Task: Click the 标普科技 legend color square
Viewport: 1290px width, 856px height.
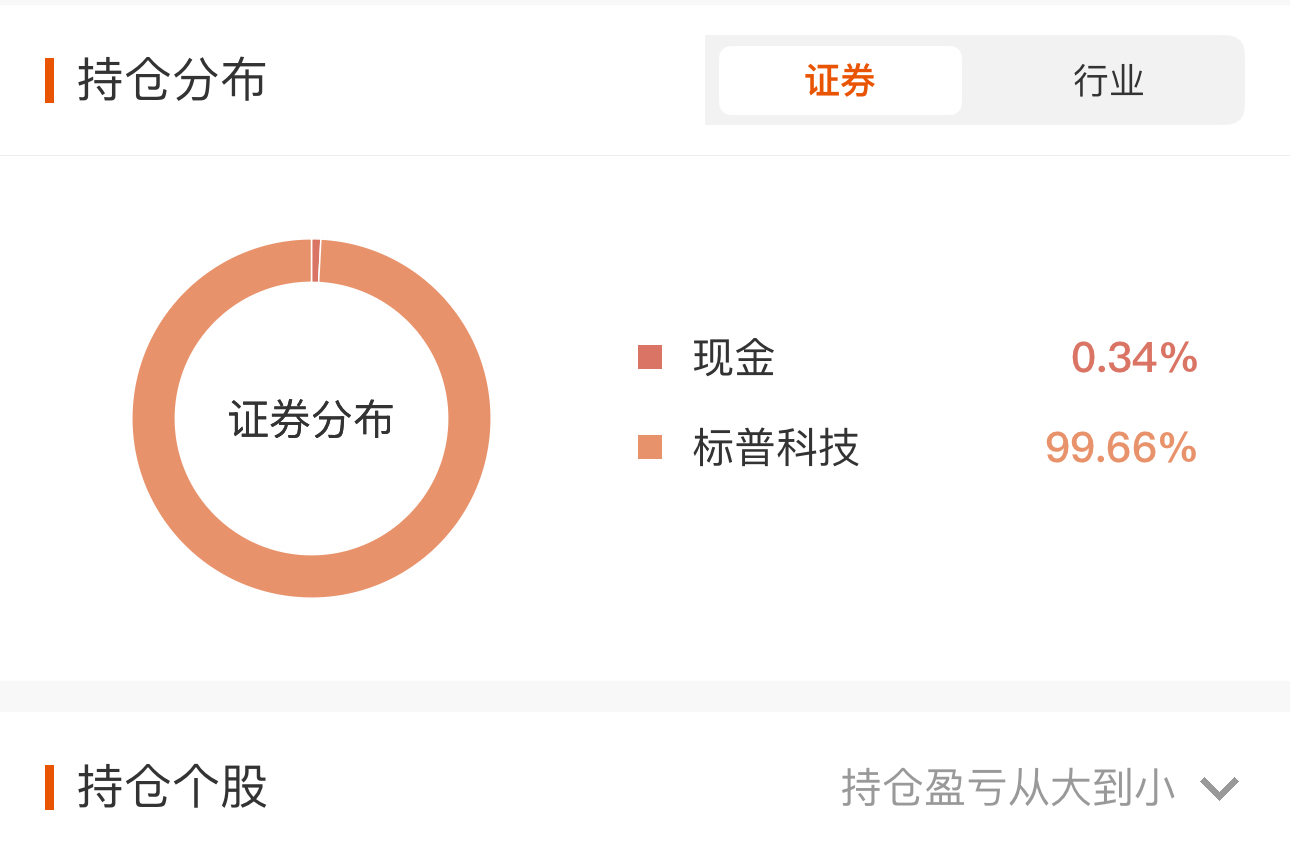Action: pyautogui.click(x=650, y=447)
